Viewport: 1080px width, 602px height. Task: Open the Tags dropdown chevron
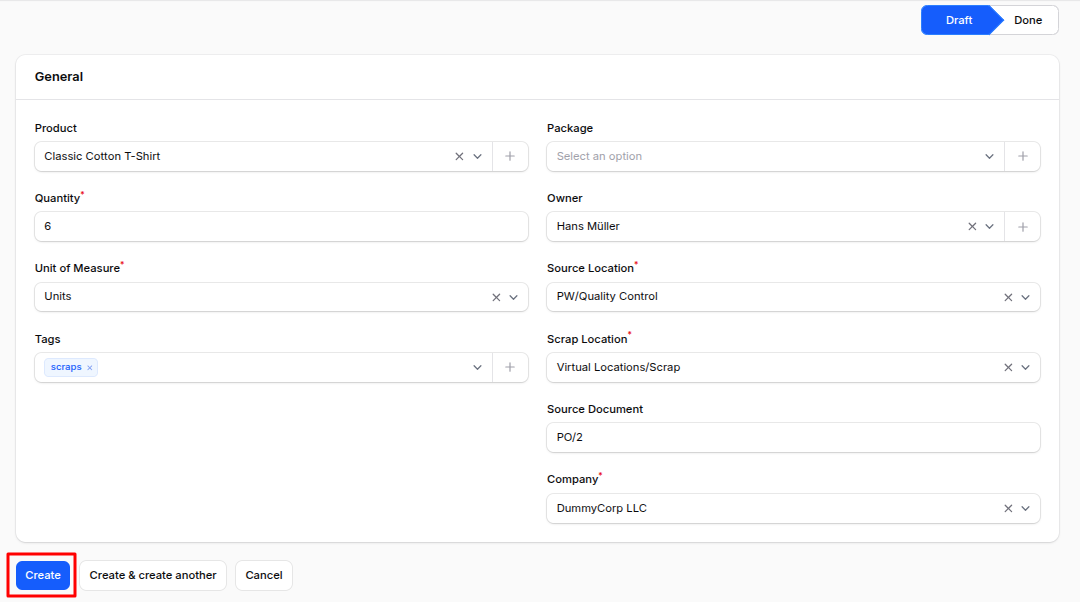click(477, 368)
